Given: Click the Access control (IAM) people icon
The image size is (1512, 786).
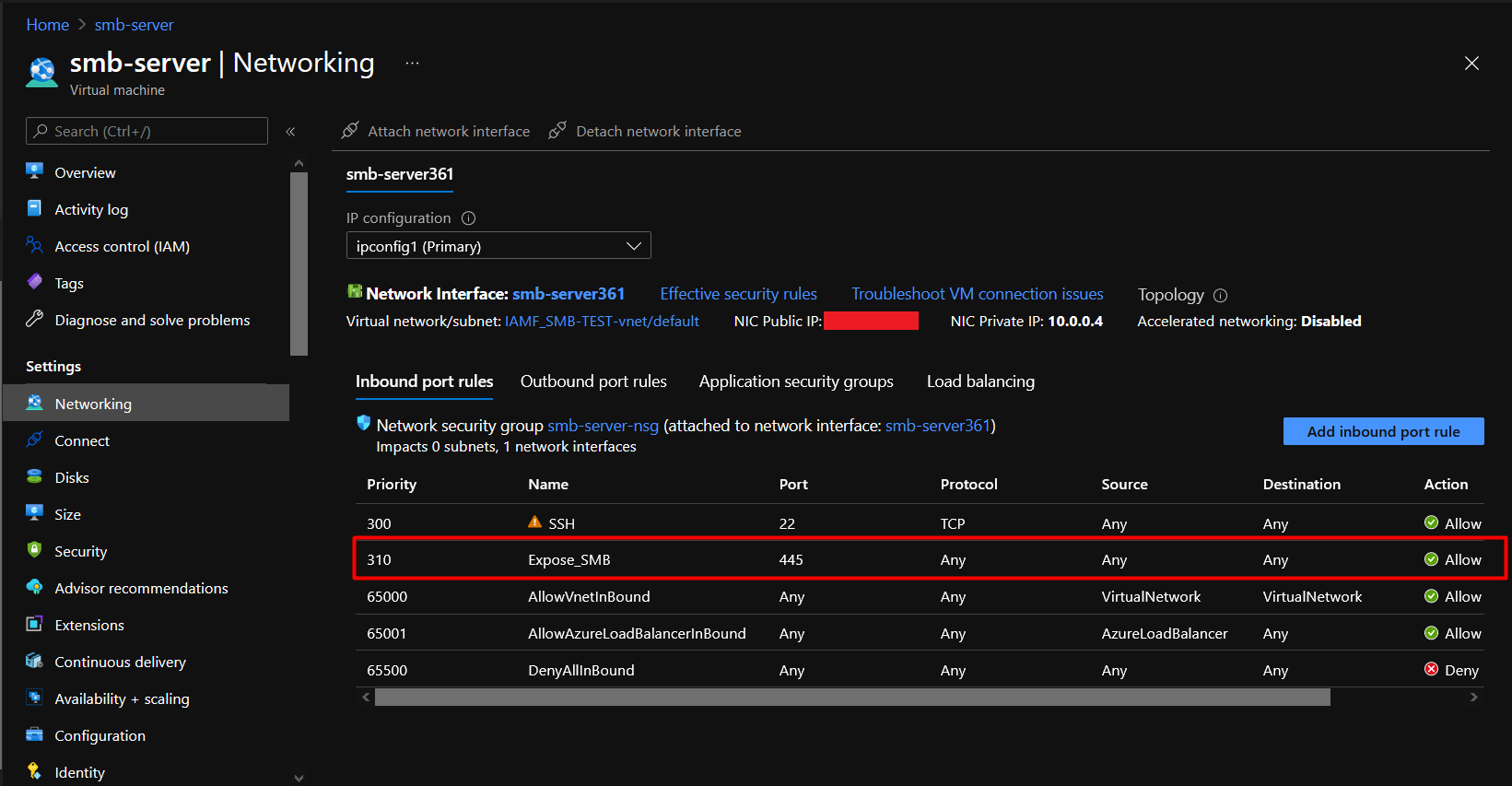Looking at the screenshot, I should point(34,245).
